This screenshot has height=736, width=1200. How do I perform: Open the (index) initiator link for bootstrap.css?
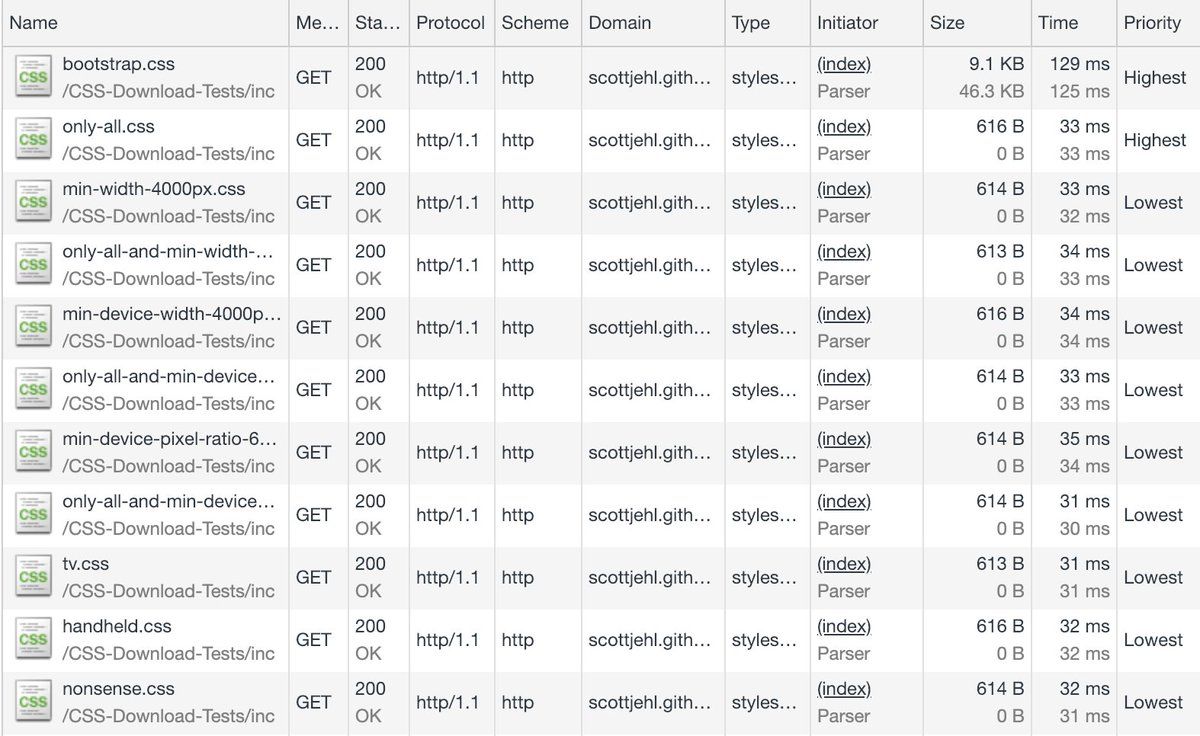pos(844,64)
